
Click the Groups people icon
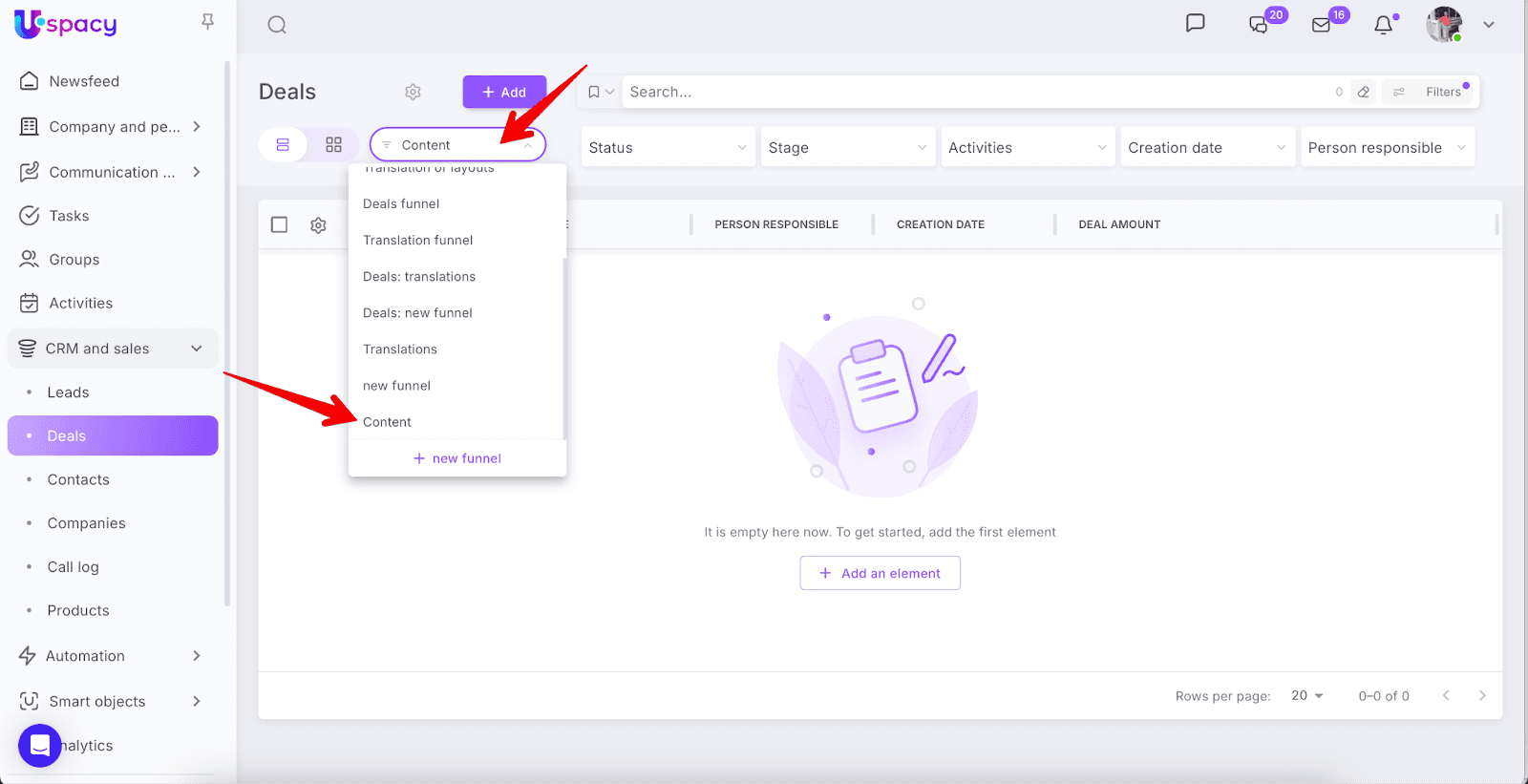(30, 259)
